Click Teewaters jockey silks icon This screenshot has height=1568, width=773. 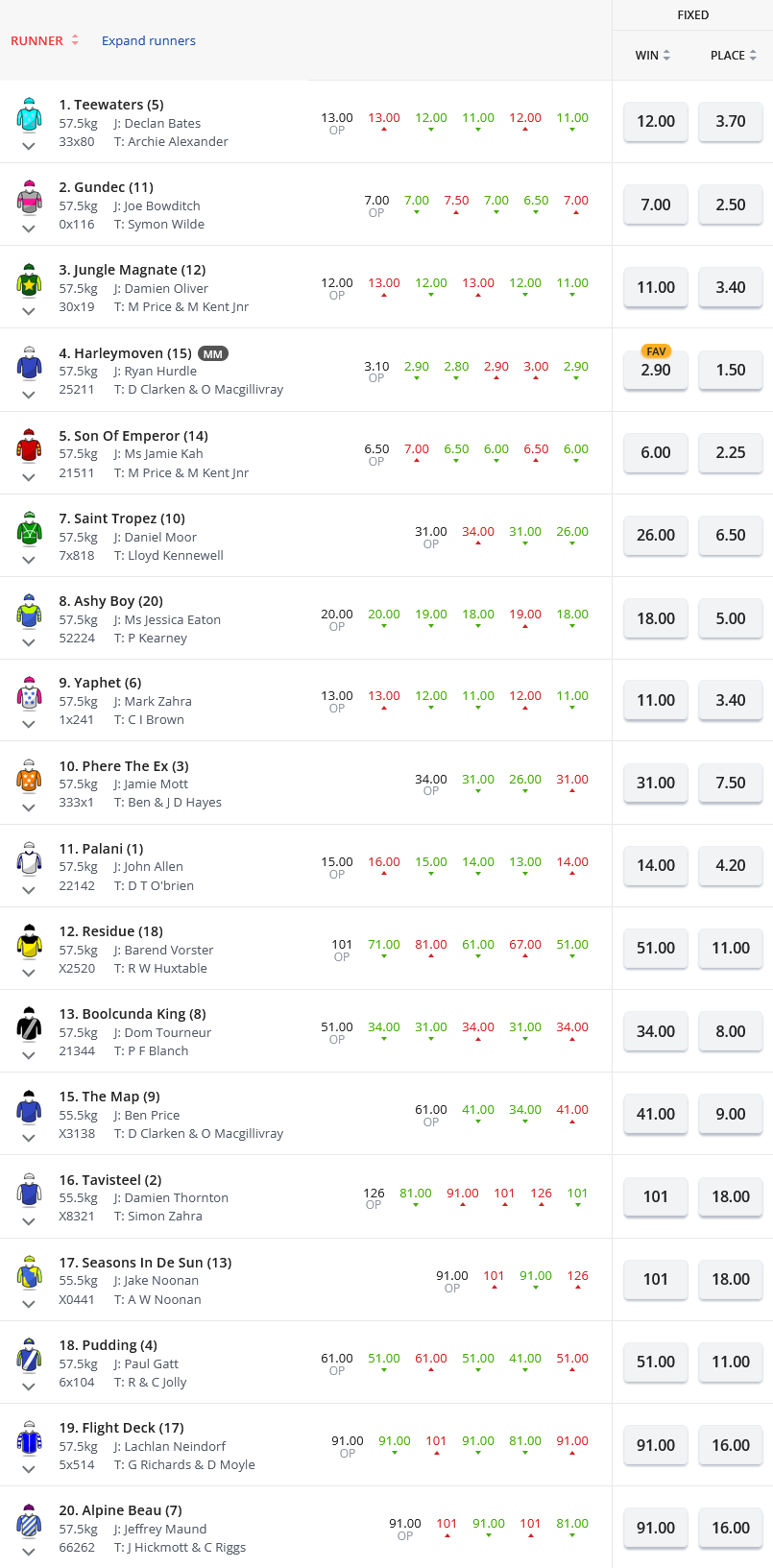click(29, 114)
